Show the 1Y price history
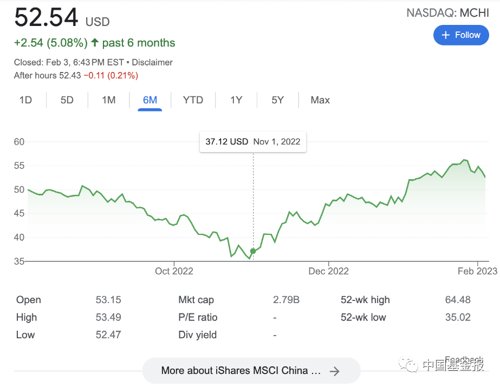The image size is (500, 387). (x=236, y=100)
